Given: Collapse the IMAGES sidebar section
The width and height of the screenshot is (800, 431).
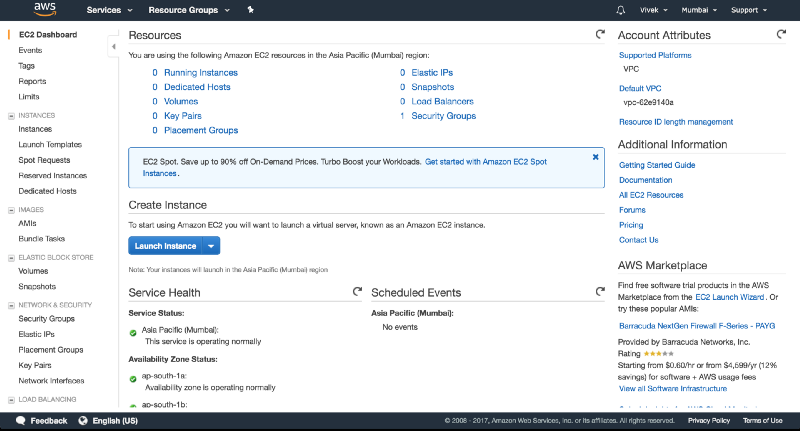Looking at the screenshot, I should click(x=11, y=210).
